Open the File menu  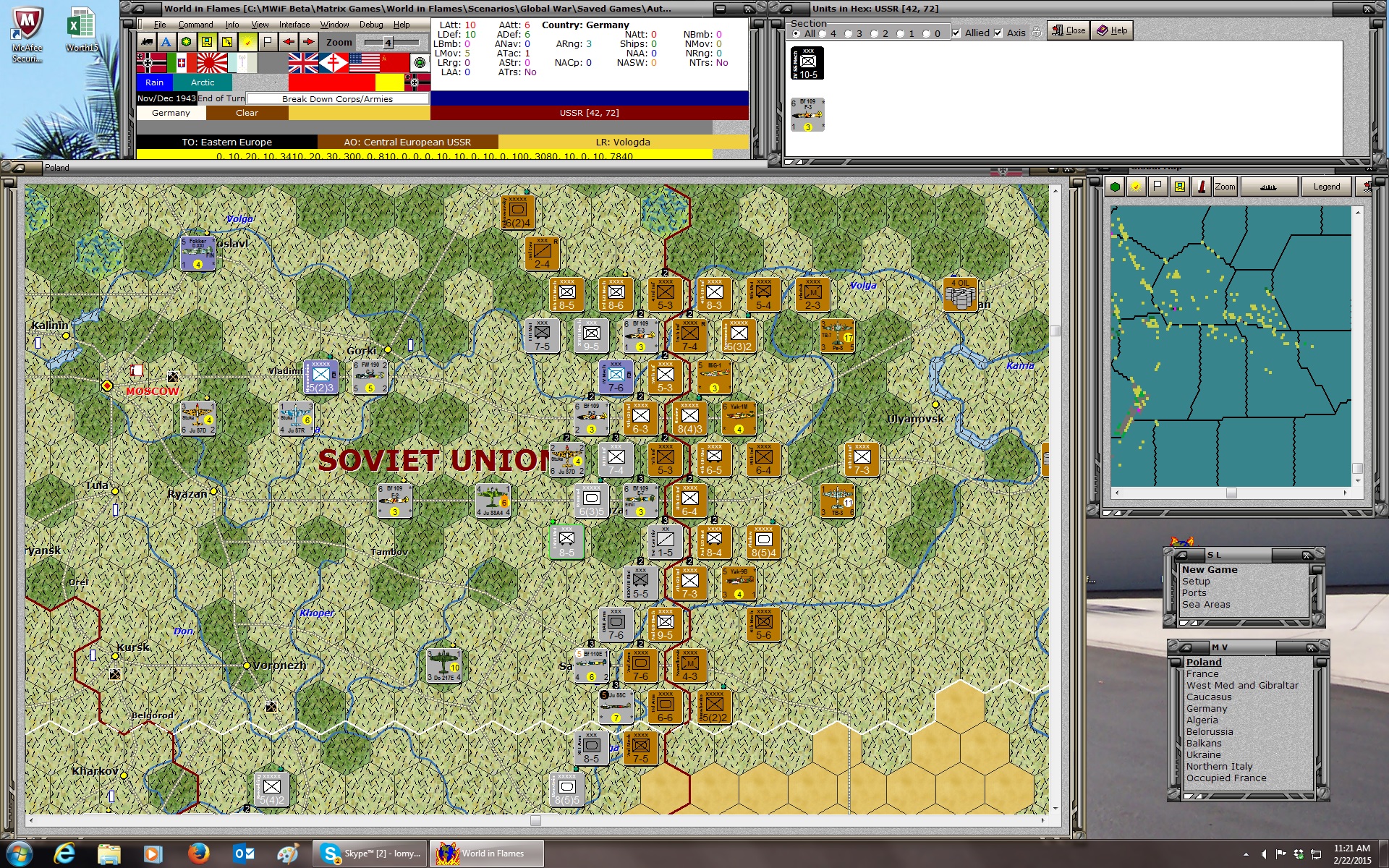(160, 25)
